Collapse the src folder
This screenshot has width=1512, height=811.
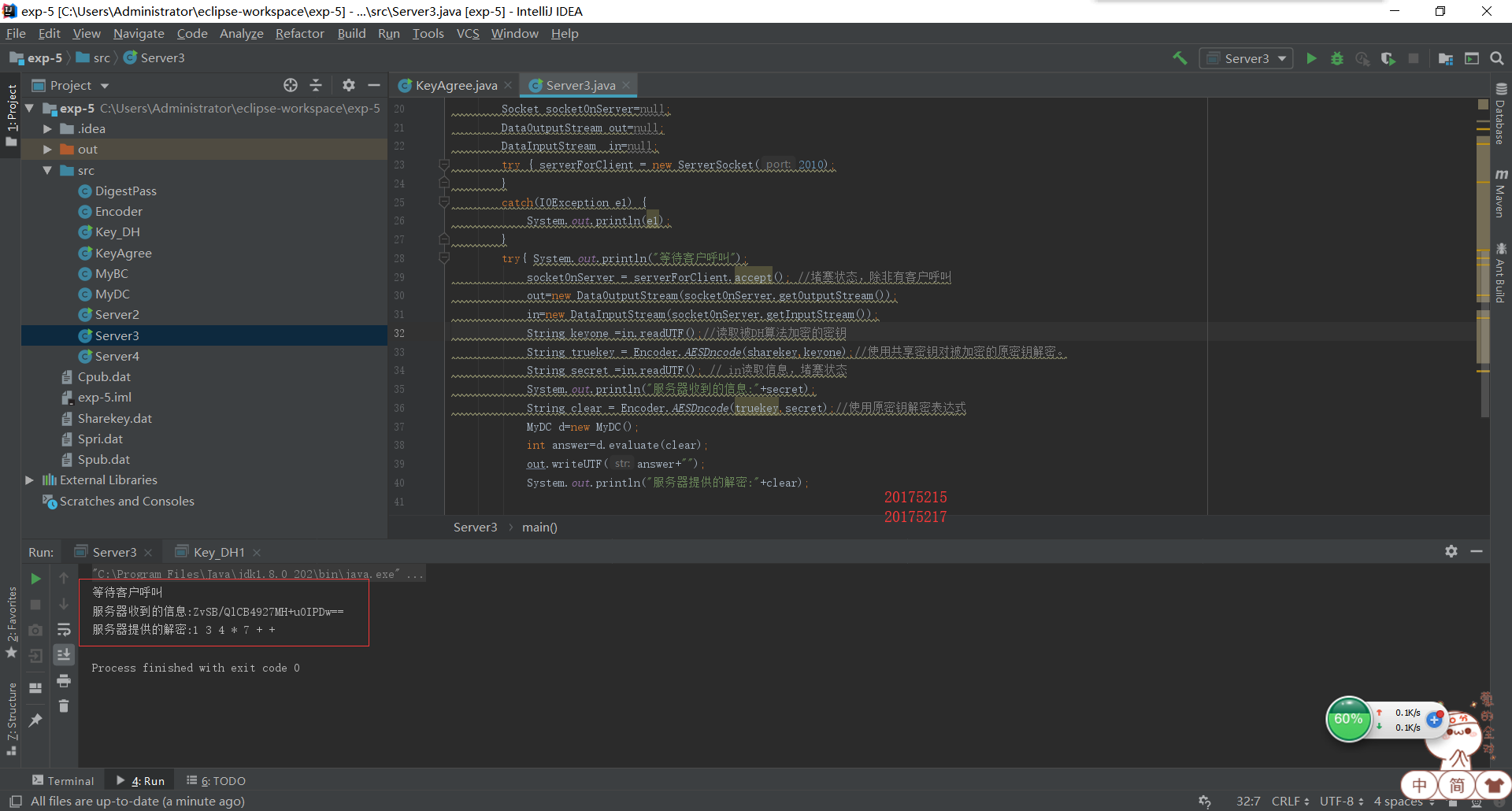coord(47,170)
